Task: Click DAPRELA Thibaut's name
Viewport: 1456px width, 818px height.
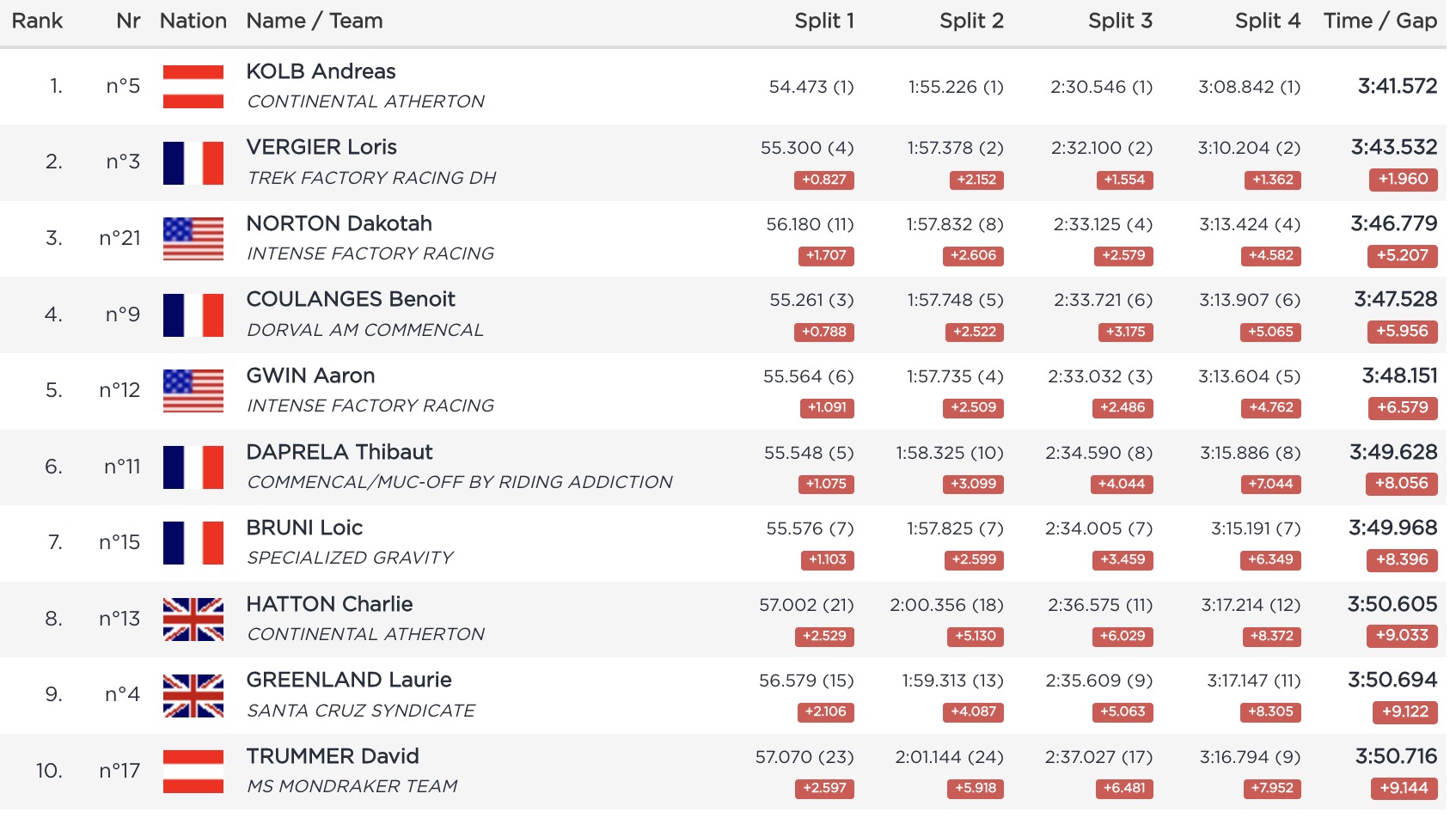Action: (340, 452)
